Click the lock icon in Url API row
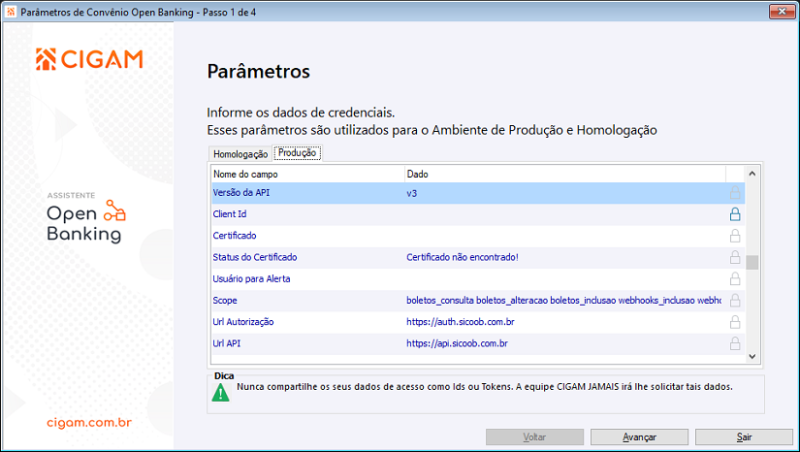The width and height of the screenshot is (800, 452). coord(735,343)
